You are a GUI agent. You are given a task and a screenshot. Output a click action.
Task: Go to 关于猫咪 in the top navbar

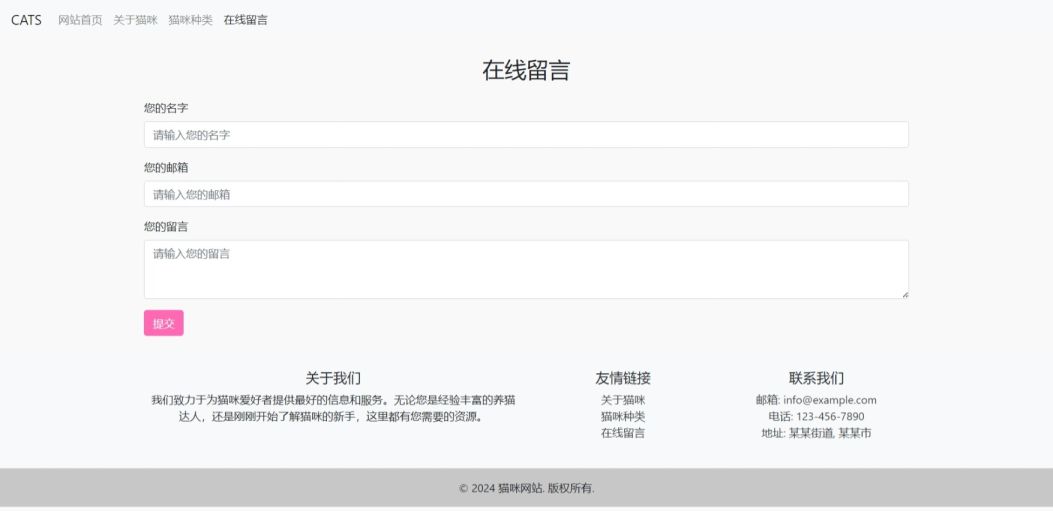tap(135, 20)
